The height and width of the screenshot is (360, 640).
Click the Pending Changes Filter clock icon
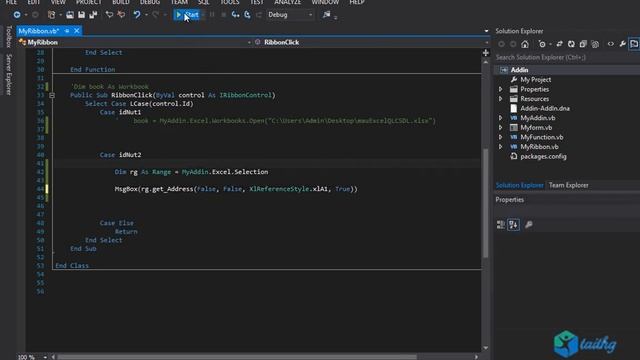[x=542, y=44]
